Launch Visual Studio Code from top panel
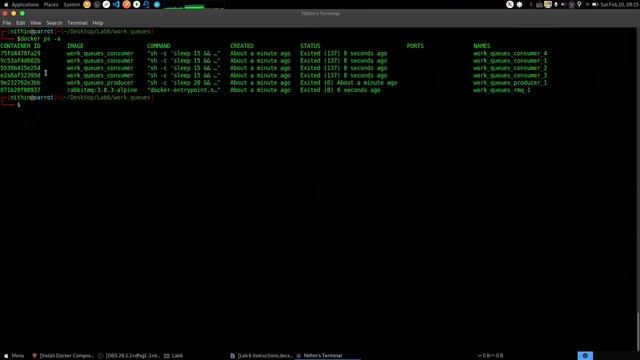Image resolution: width=640 pixels, height=360 pixels. point(116,4)
